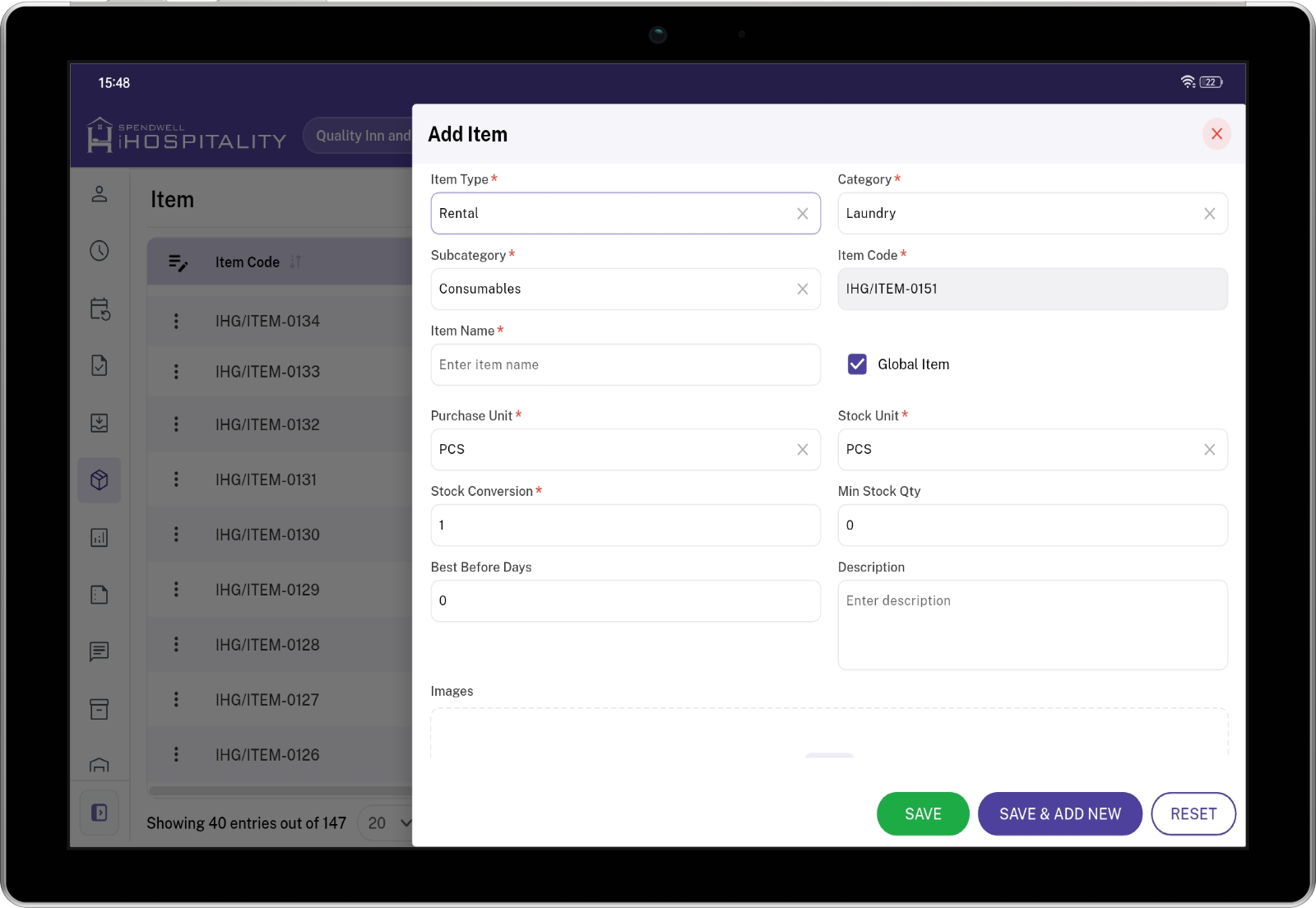Close the Add Item dialog
The height and width of the screenshot is (908, 1316).
point(1216,134)
